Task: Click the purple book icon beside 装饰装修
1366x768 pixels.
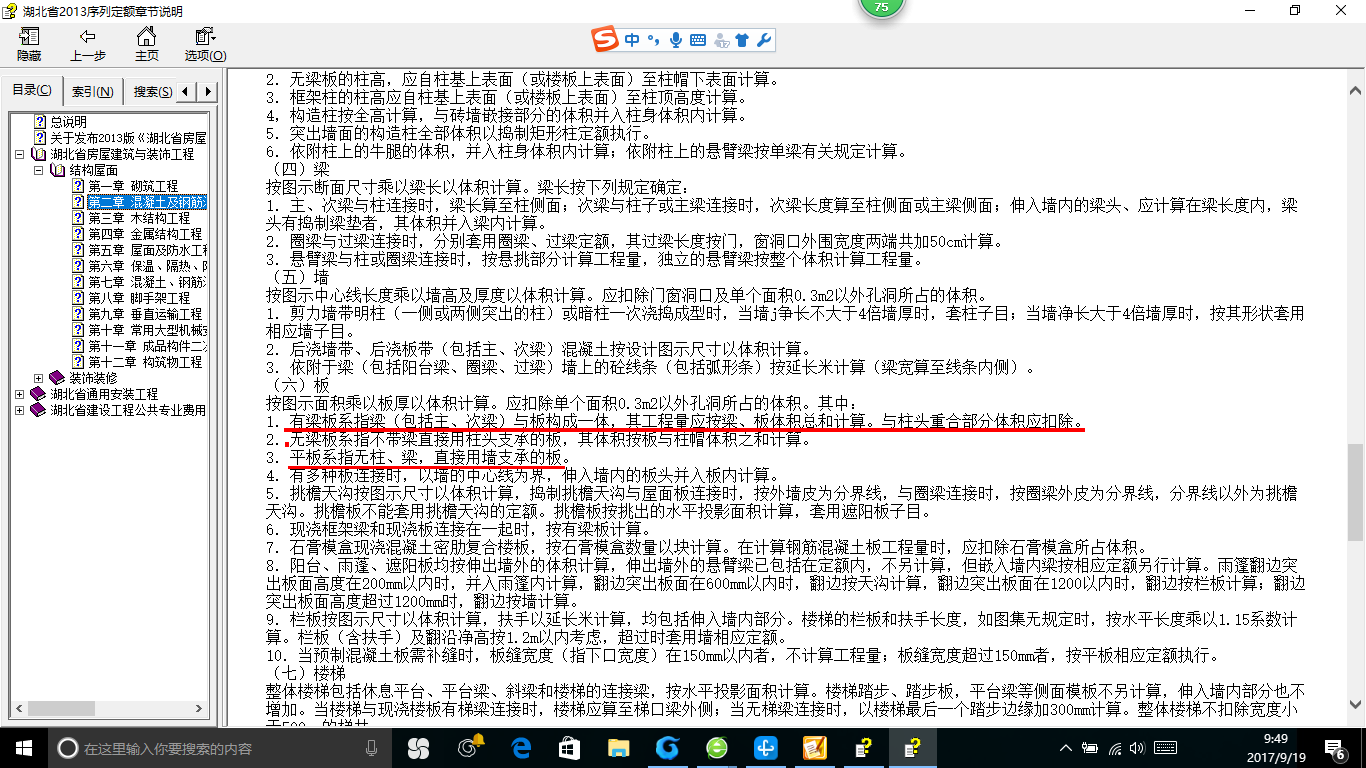Action: (x=57, y=378)
